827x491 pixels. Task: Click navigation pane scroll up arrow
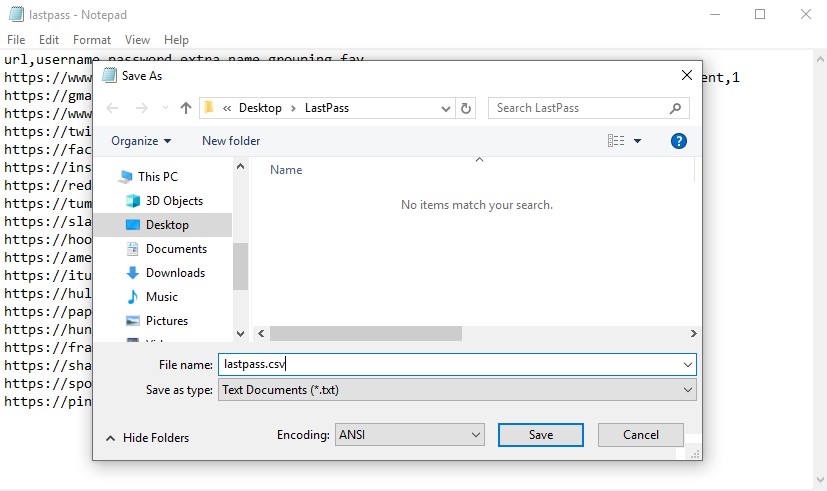point(241,167)
